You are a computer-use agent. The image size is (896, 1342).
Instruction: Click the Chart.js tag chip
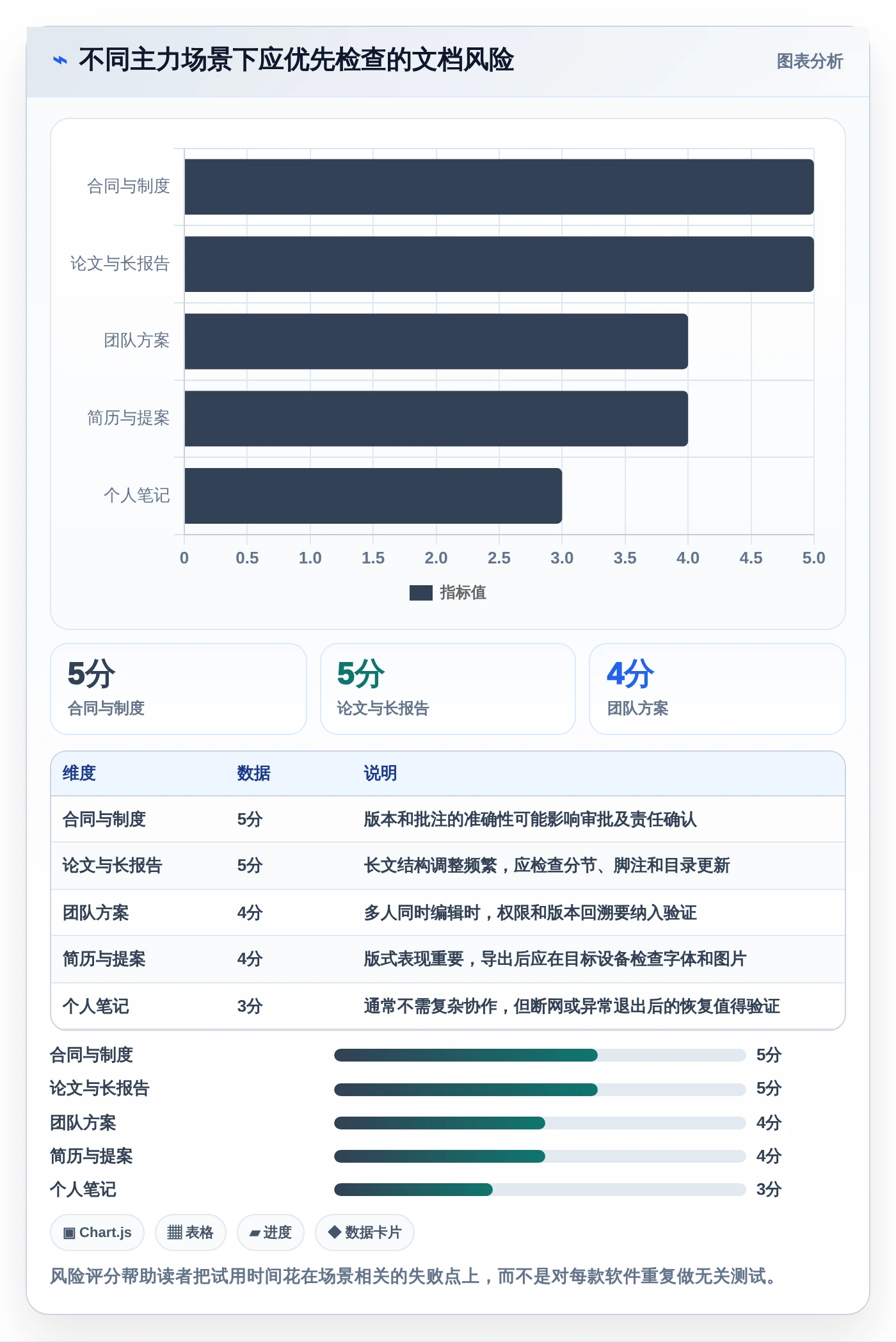[x=97, y=1233]
